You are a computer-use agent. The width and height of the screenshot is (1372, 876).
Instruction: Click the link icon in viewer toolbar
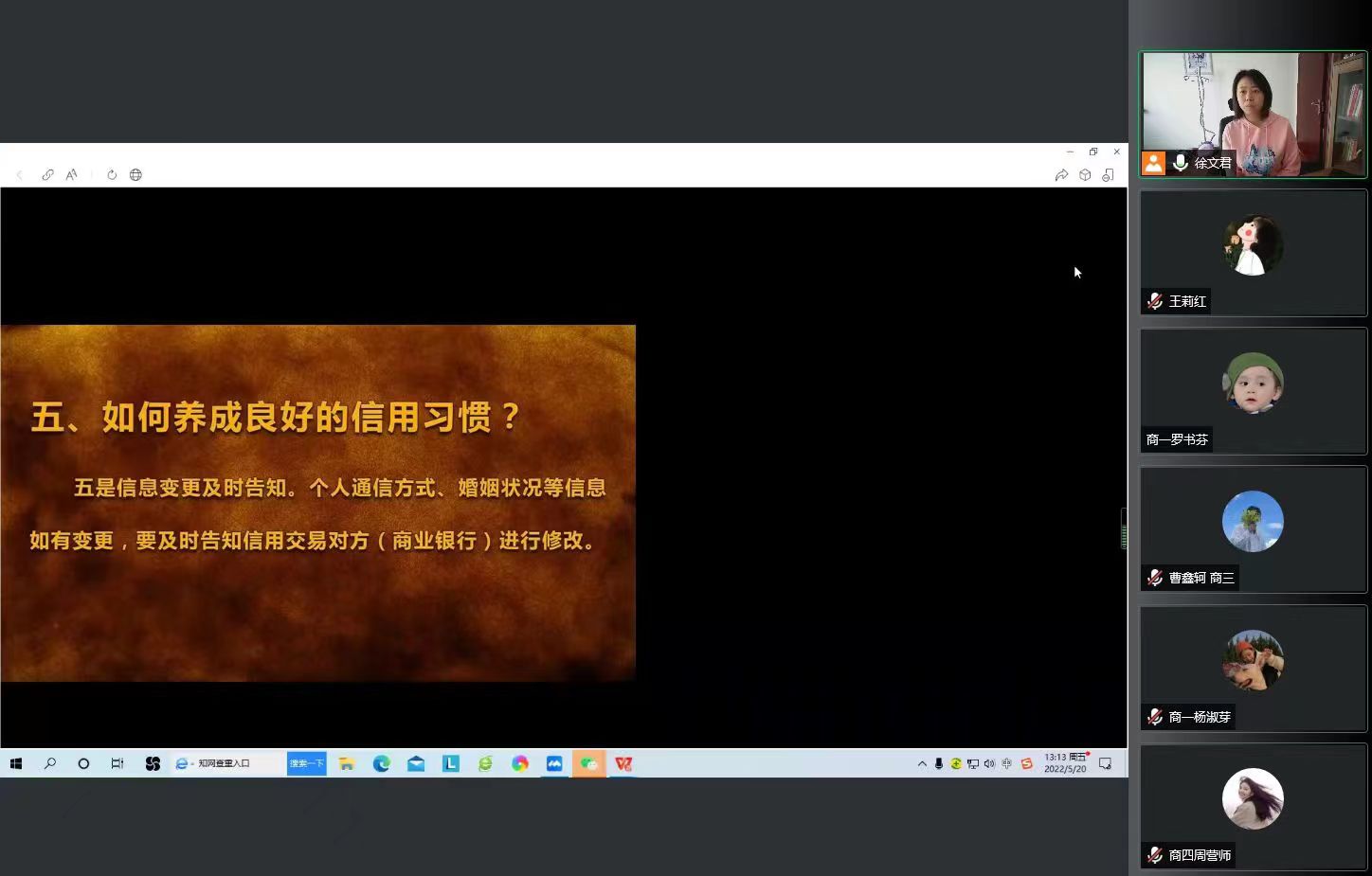point(47,175)
